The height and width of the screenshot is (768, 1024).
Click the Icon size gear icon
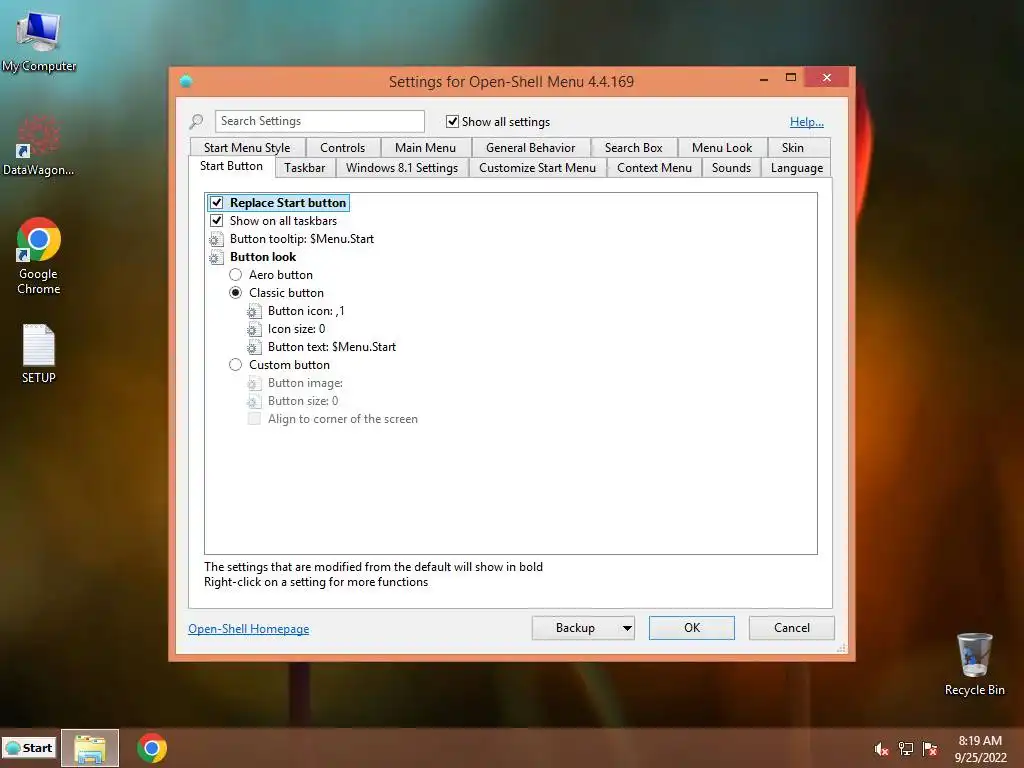(254, 329)
